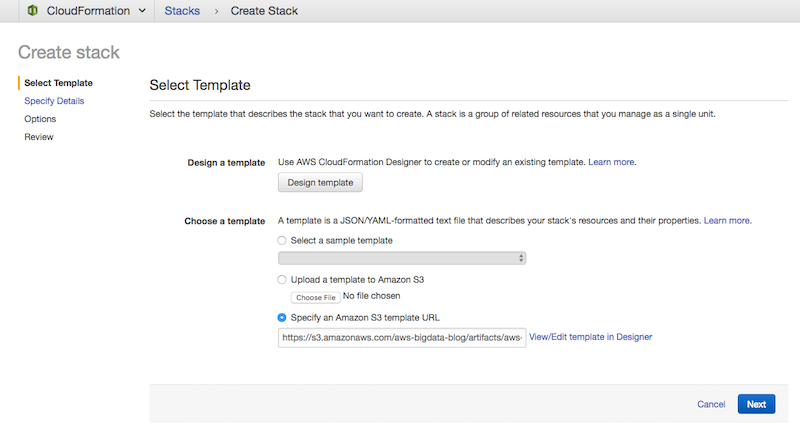Cancel the stack creation
800x430 pixels.
pyautogui.click(x=711, y=404)
